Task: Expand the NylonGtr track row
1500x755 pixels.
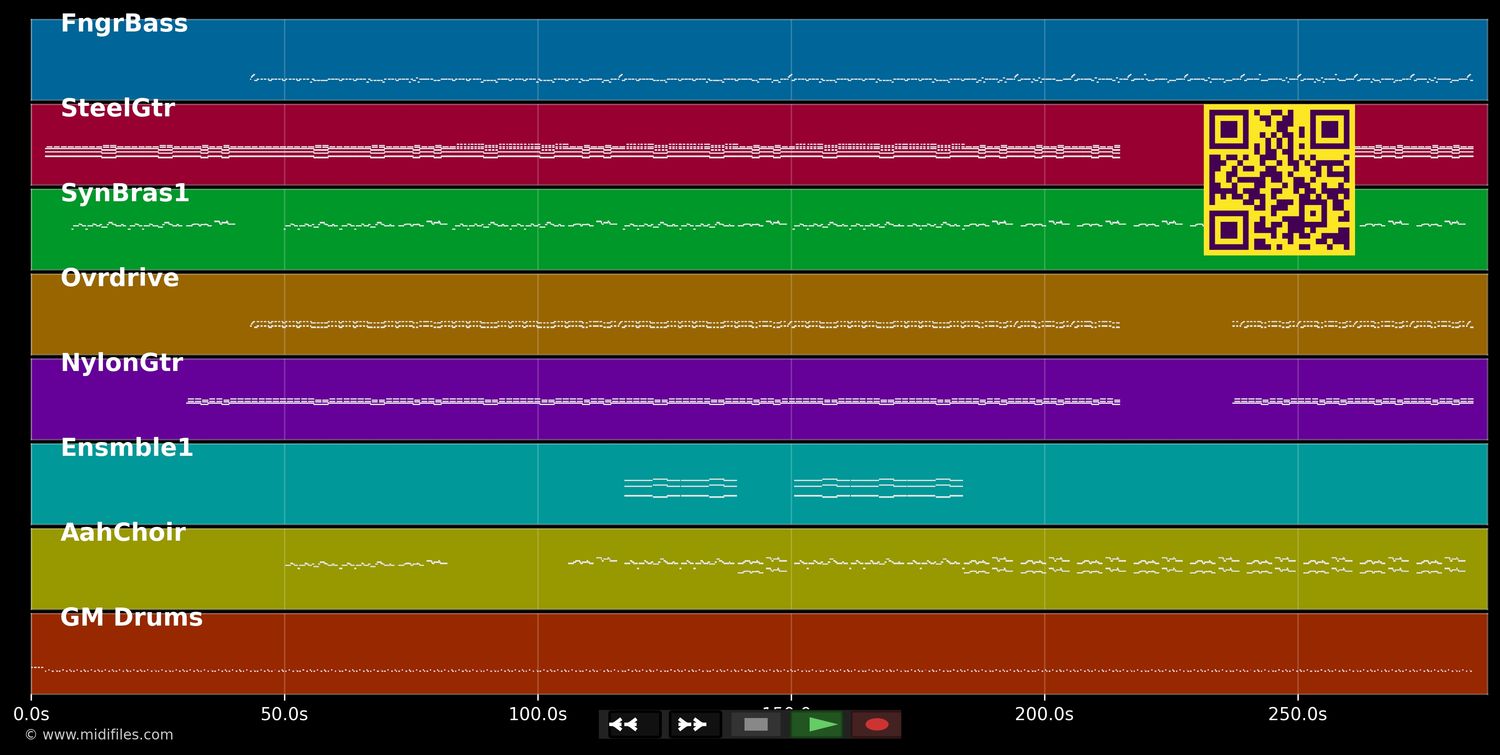Action: [x=122, y=362]
